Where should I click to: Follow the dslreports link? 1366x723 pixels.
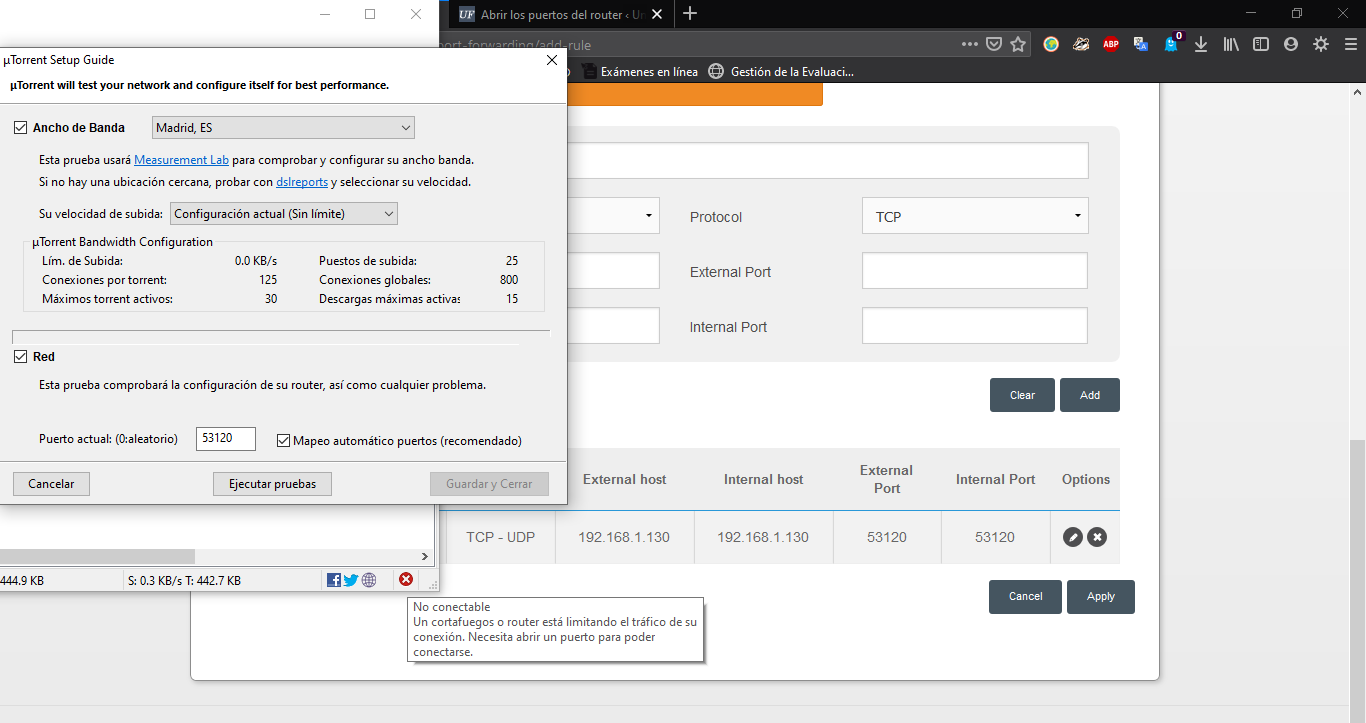[x=301, y=182]
